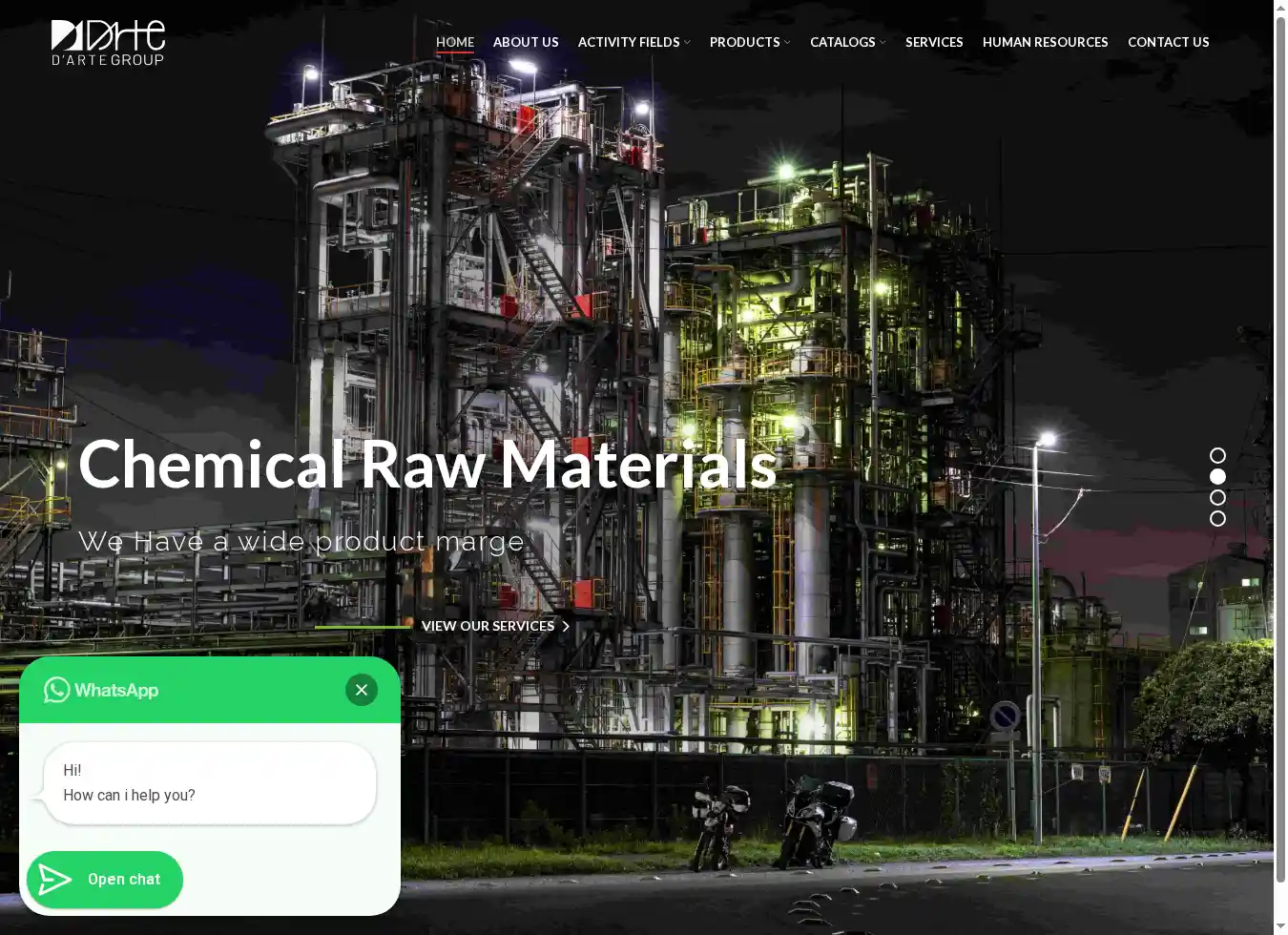The height and width of the screenshot is (935, 1288).
Task: Open the About Us page
Action: [x=526, y=42]
